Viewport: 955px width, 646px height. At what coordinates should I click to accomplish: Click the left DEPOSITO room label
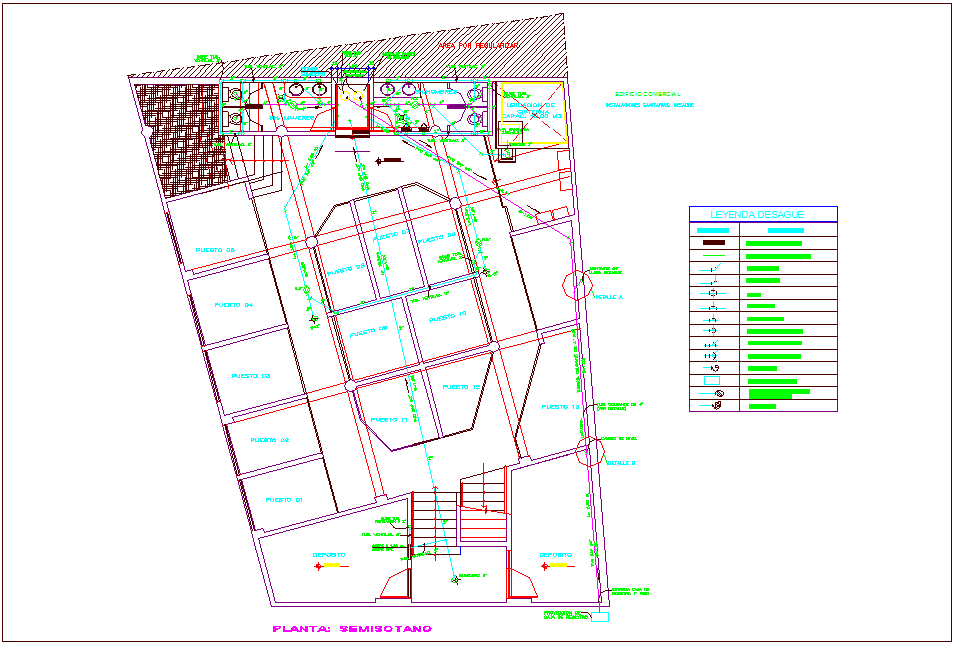coord(329,554)
